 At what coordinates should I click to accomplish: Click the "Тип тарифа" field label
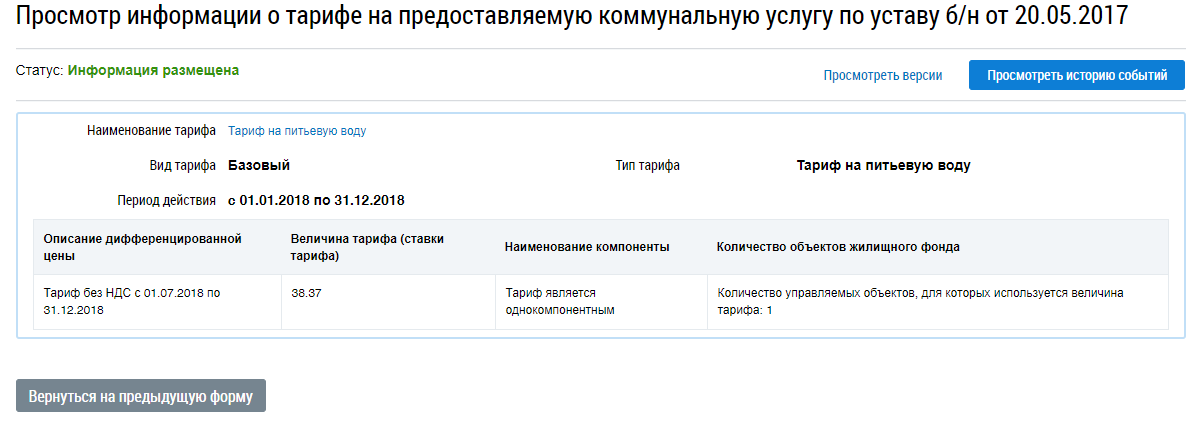(647, 166)
